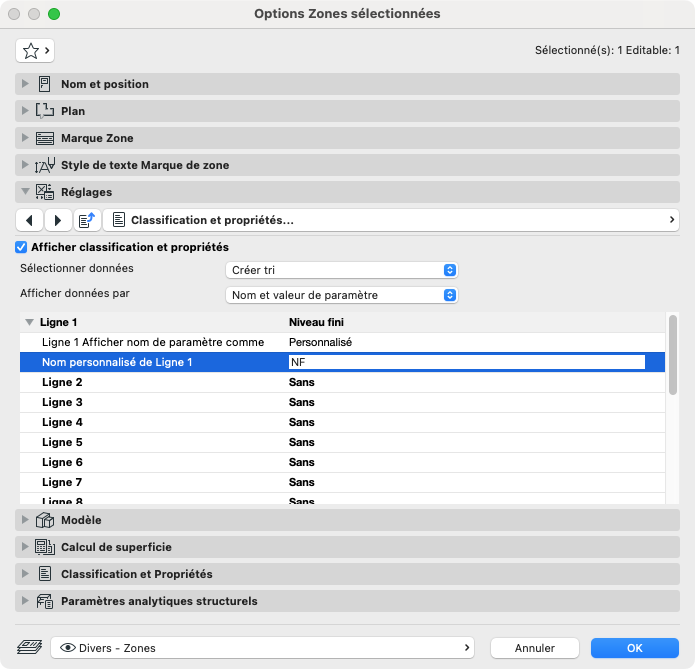Open the Classification et propriétés page menu
Screen dimensions: 695x669
391,220
